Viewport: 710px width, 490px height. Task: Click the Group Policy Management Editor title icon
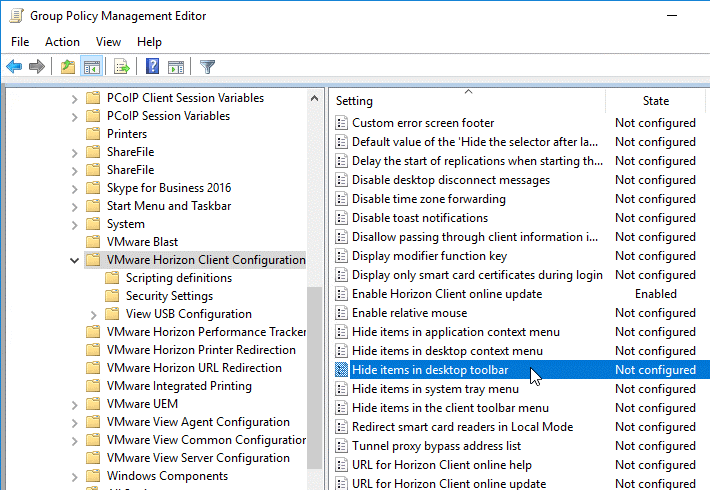pyautogui.click(x=16, y=16)
